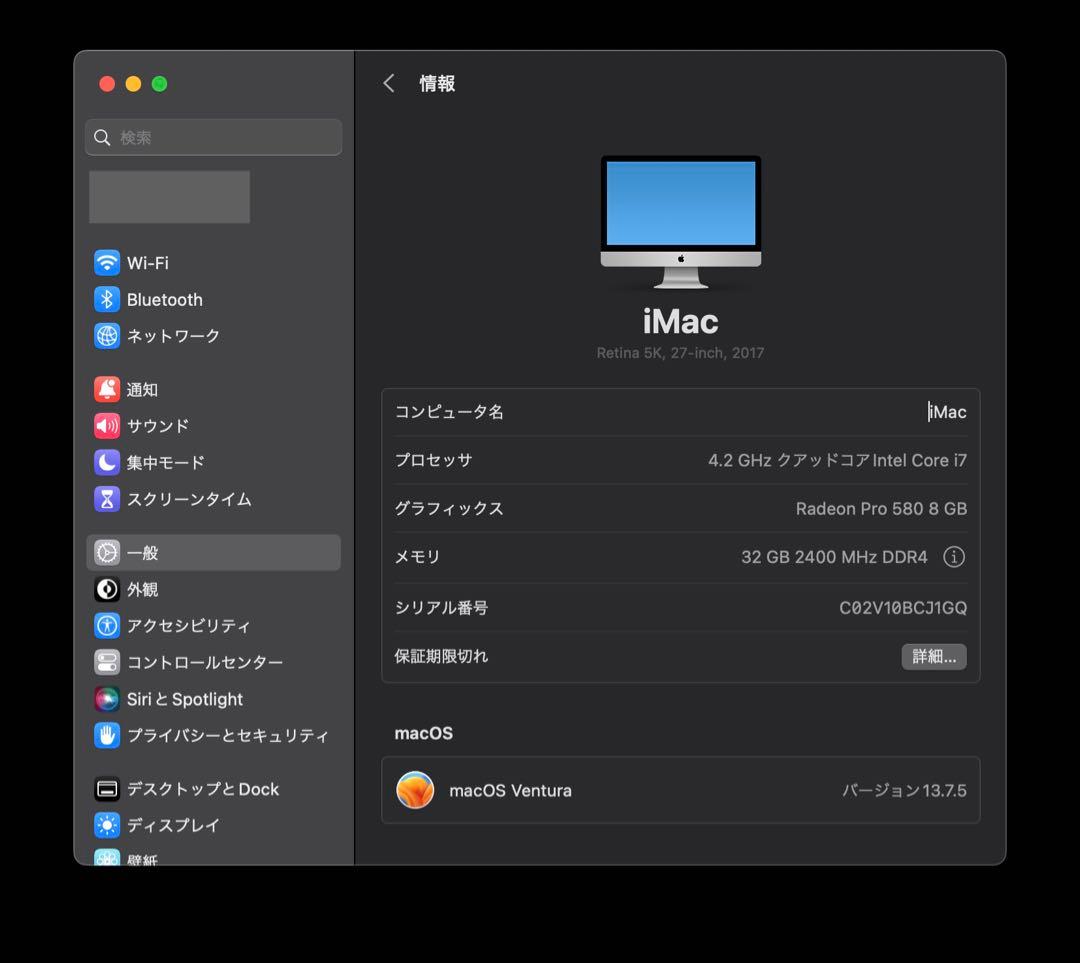Image resolution: width=1080 pixels, height=963 pixels.
Task: Click inside the 検索 search field
Action: click(x=213, y=137)
